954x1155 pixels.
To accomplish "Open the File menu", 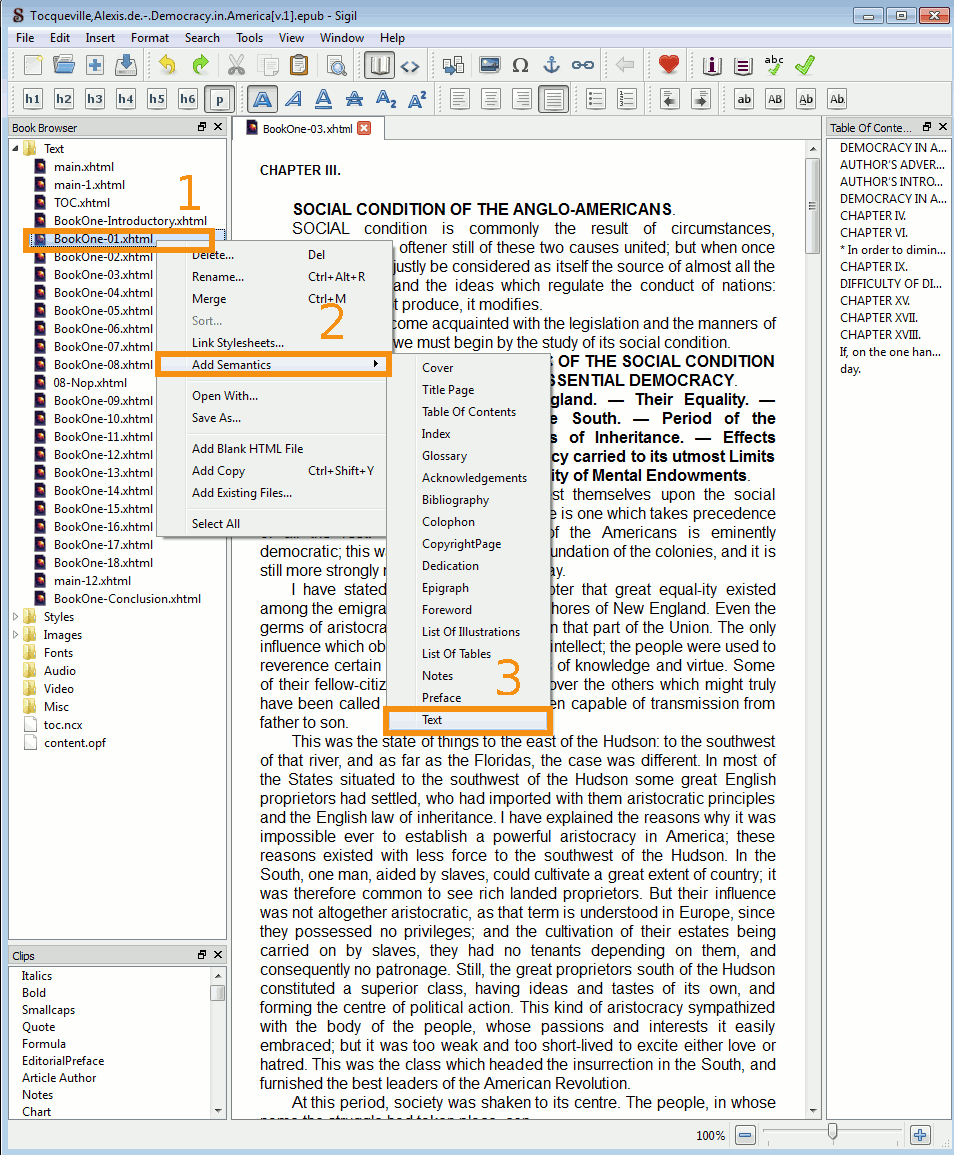I will click(x=25, y=38).
